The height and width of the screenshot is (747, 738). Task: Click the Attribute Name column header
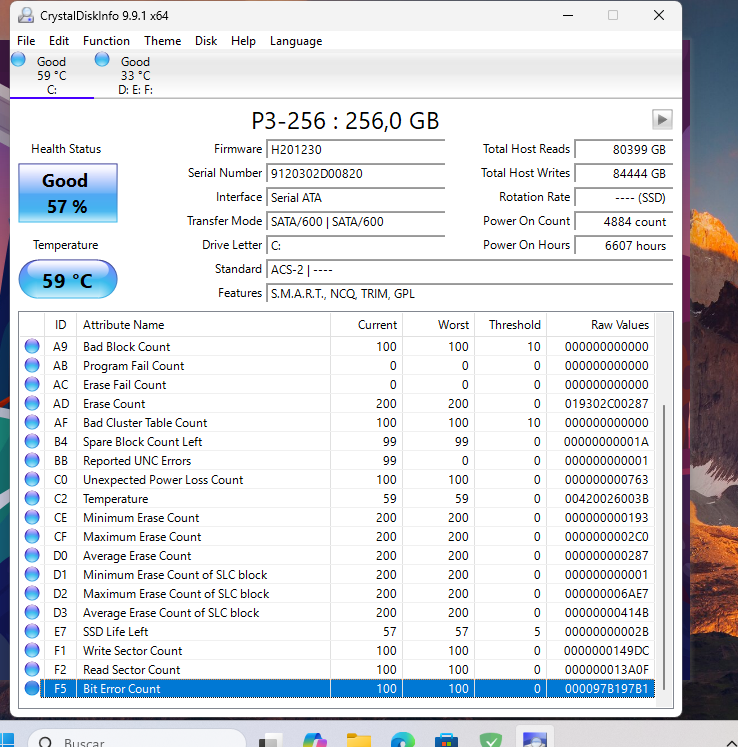(x=203, y=325)
